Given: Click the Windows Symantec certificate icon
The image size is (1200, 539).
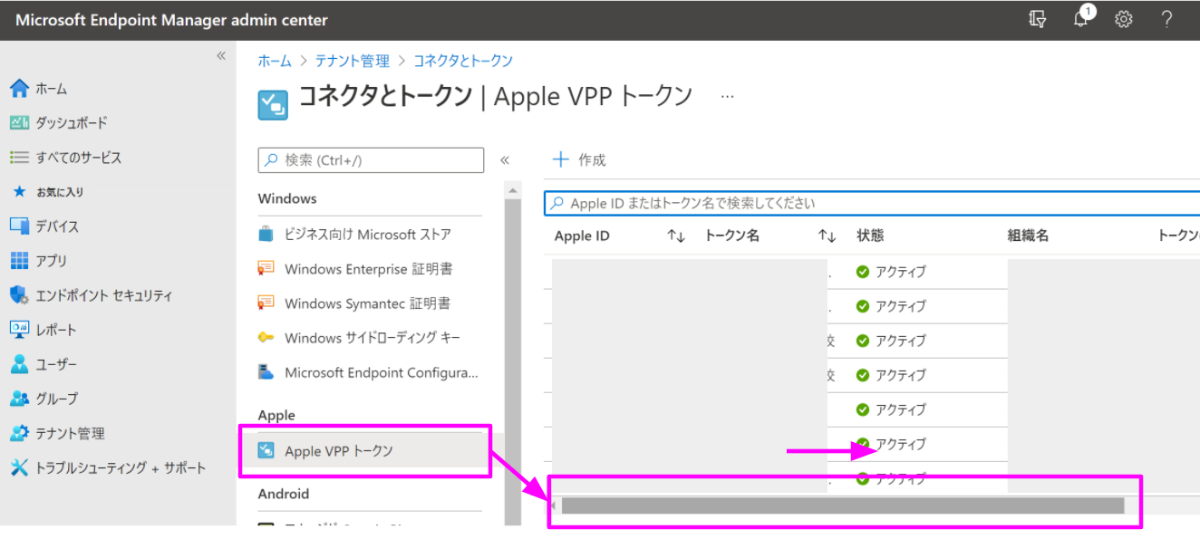Looking at the screenshot, I should click(x=266, y=303).
